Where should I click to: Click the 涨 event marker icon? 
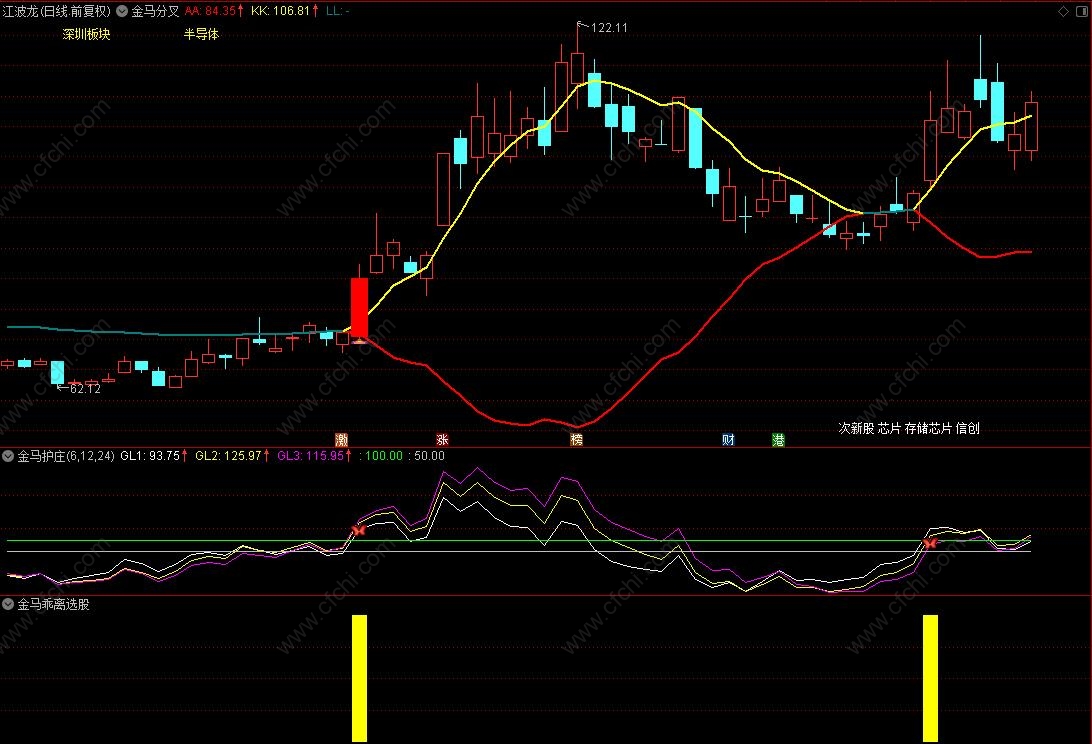[x=442, y=440]
